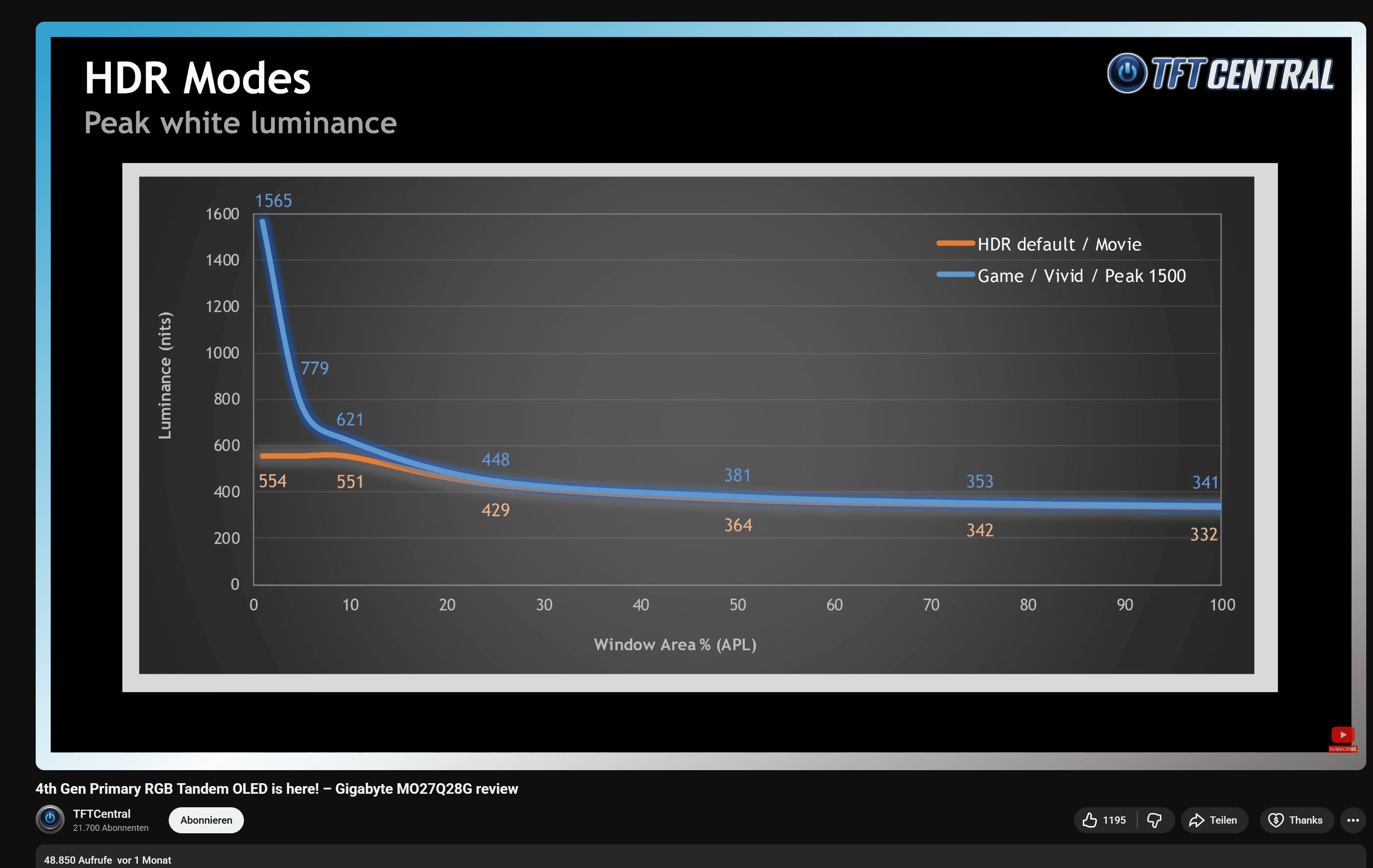
Task: Click the Gigabyte MO27Q28G review title
Action: (277, 788)
